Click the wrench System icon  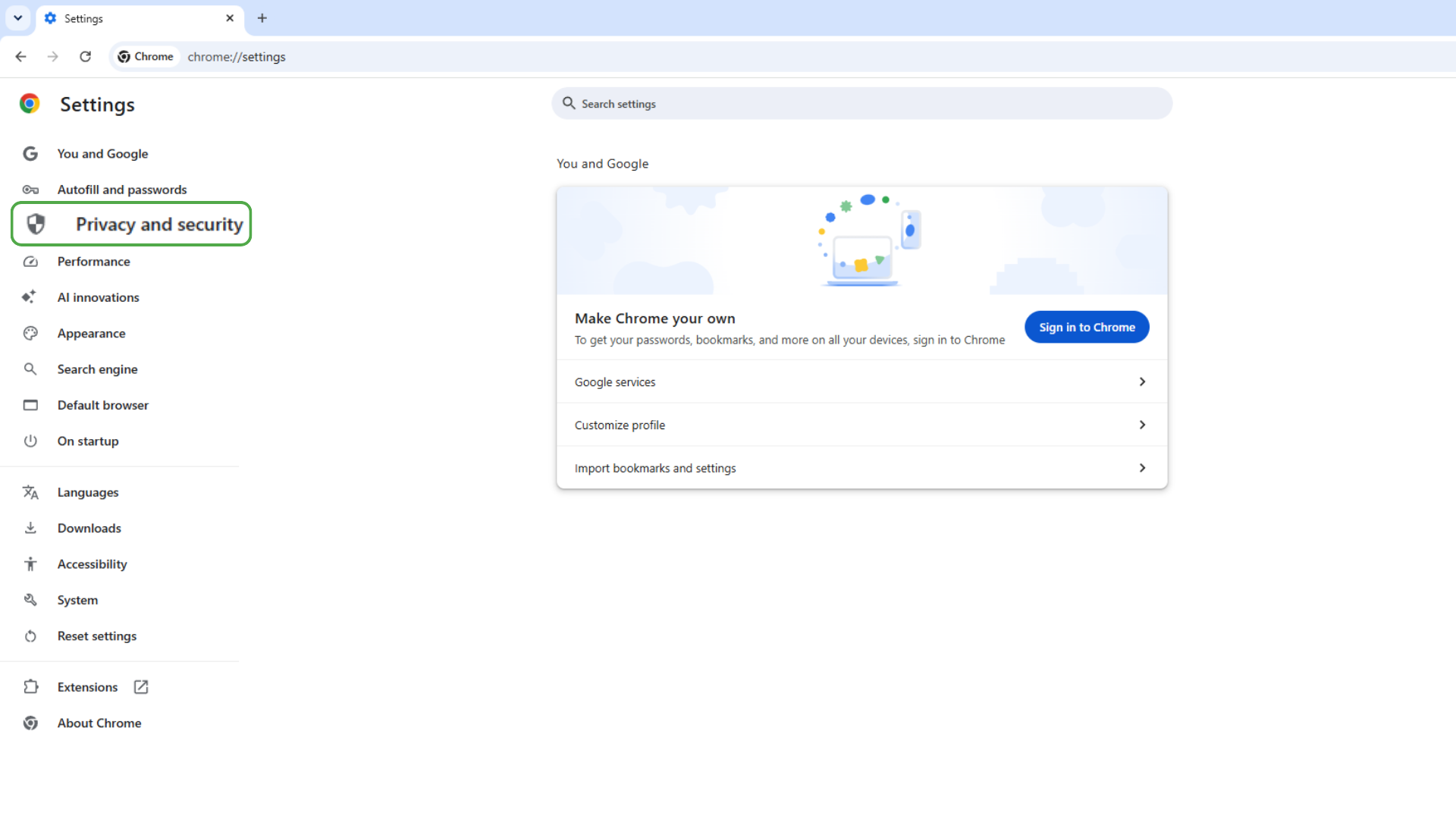(x=30, y=600)
